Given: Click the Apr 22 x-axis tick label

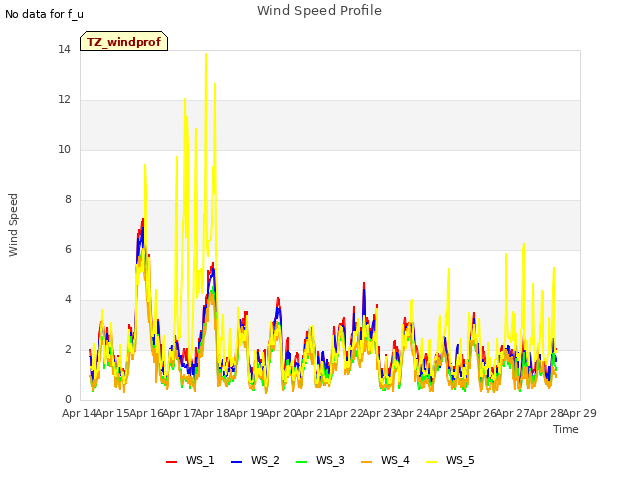Looking at the screenshot, I should 346,413.
